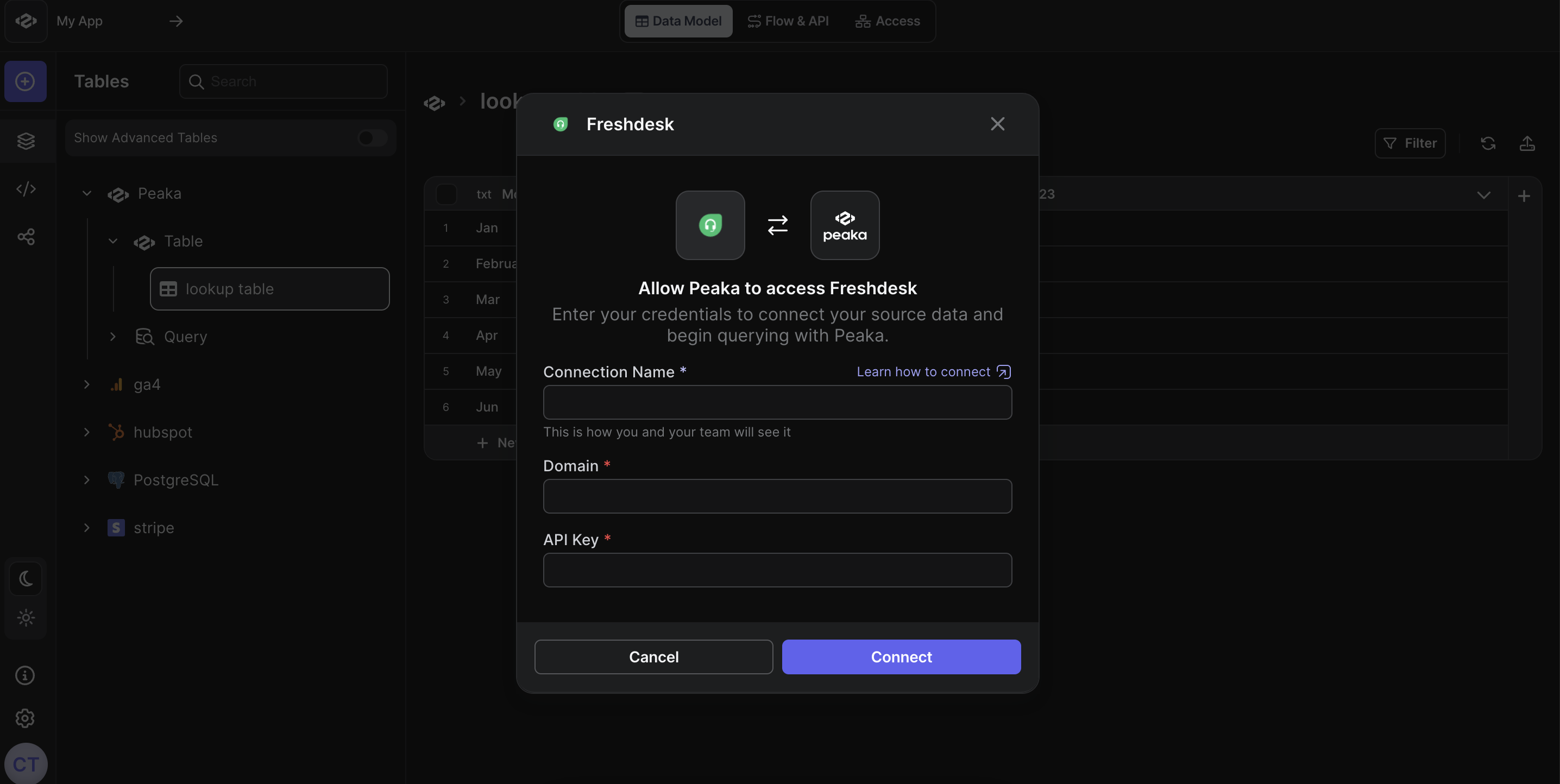
Task: Expand the PostgreSQL catalog
Action: (86, 480)
